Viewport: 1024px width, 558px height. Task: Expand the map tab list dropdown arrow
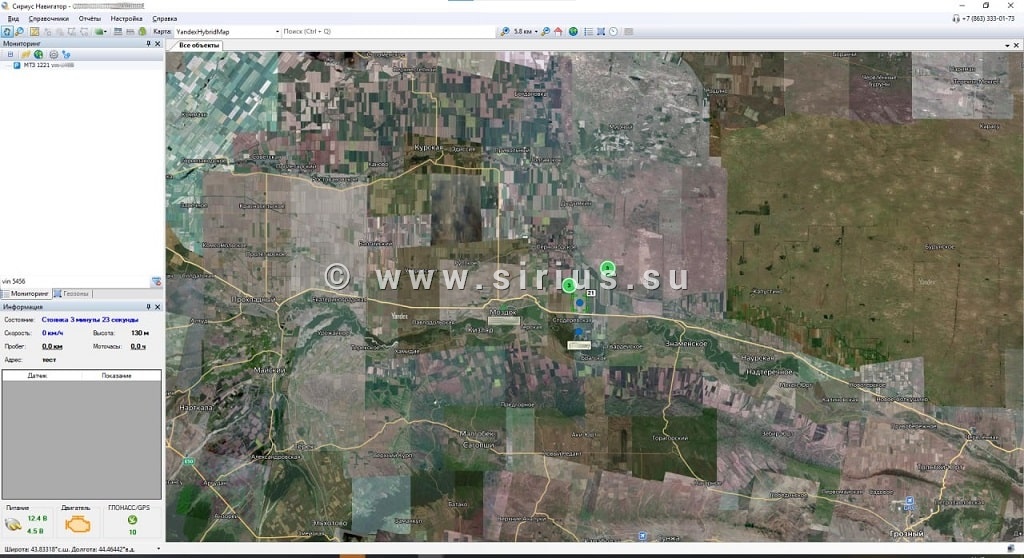(x=1007, y=45)
